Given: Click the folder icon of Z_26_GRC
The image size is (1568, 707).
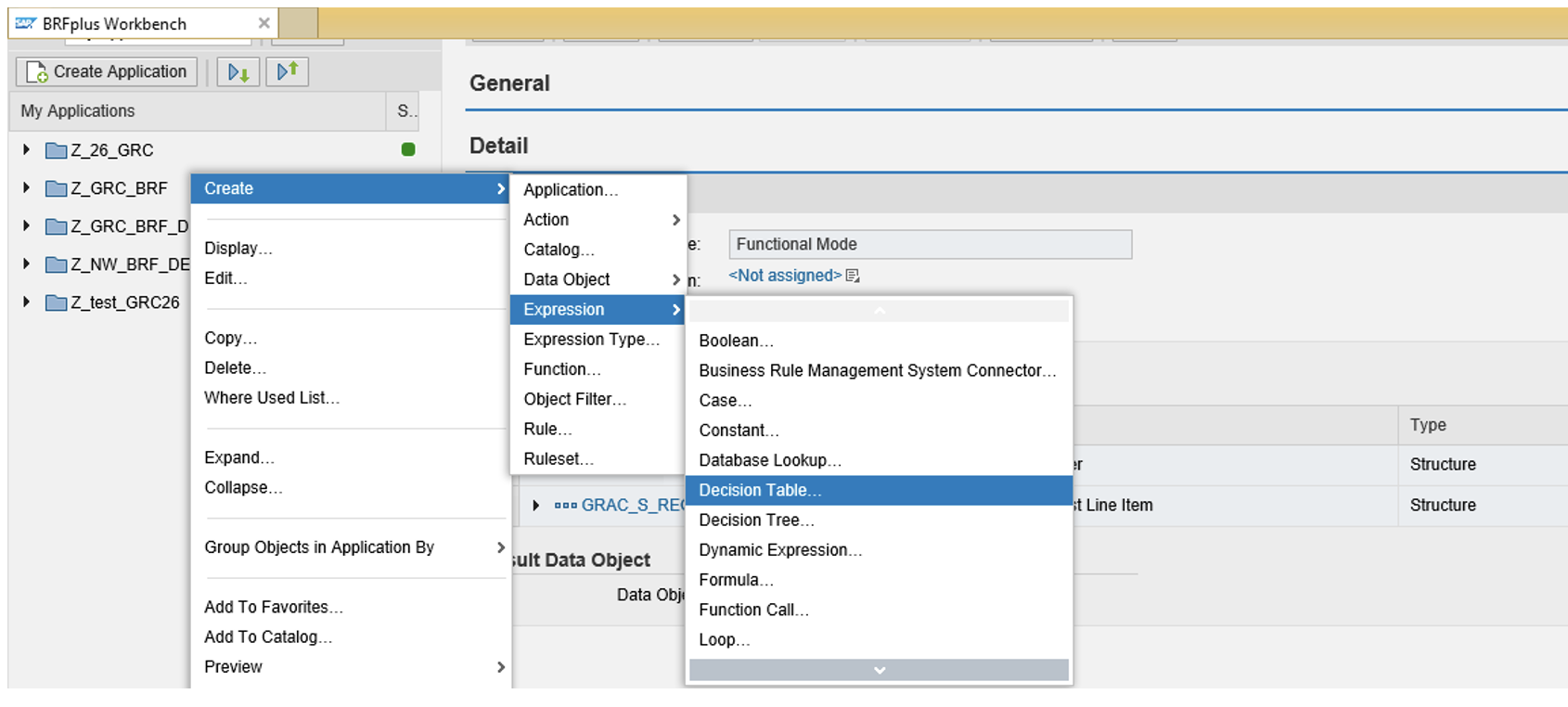Looking at the screenshot, I should point(57,150).
